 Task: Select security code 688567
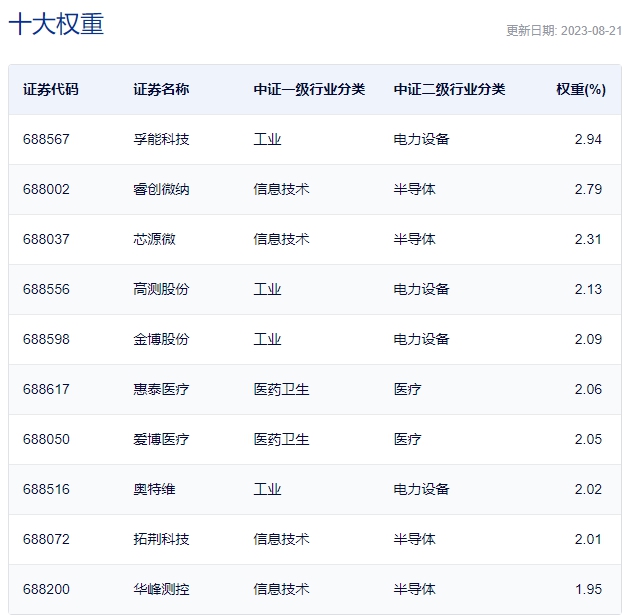tap(46, 139)
